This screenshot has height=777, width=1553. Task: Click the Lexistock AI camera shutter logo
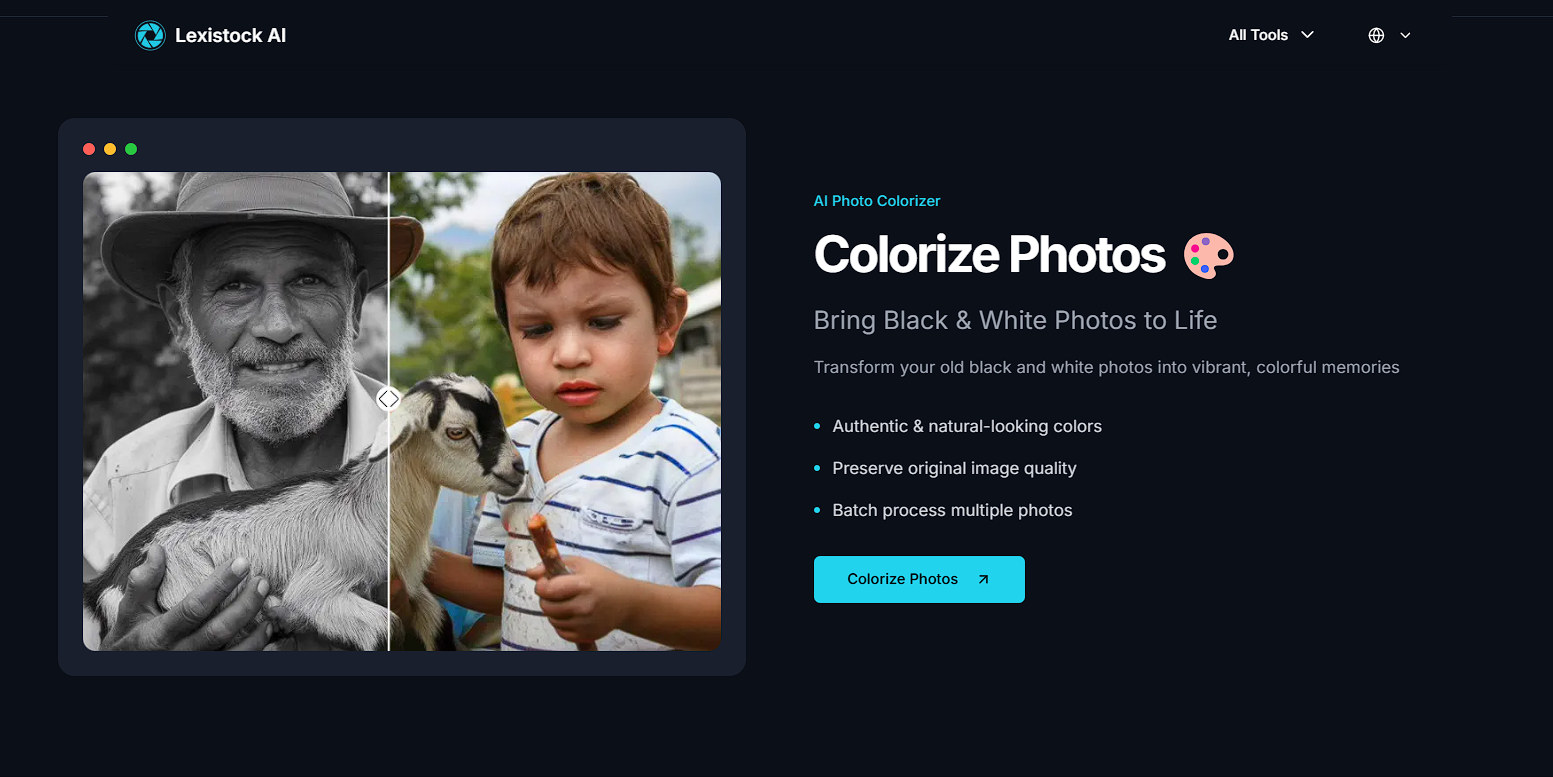(x=150, y=36)
